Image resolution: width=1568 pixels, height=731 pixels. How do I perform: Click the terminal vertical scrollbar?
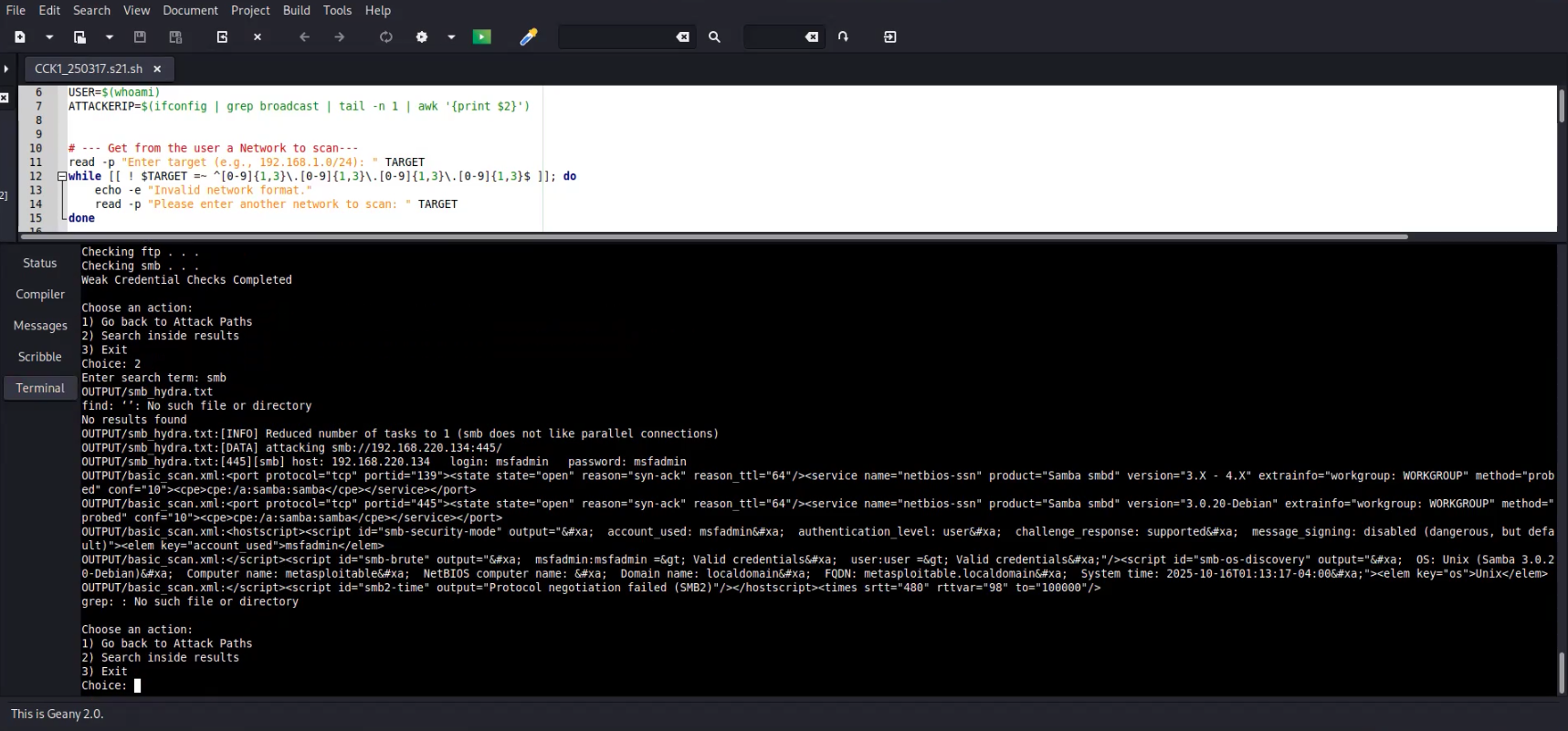click(1562, 674)
